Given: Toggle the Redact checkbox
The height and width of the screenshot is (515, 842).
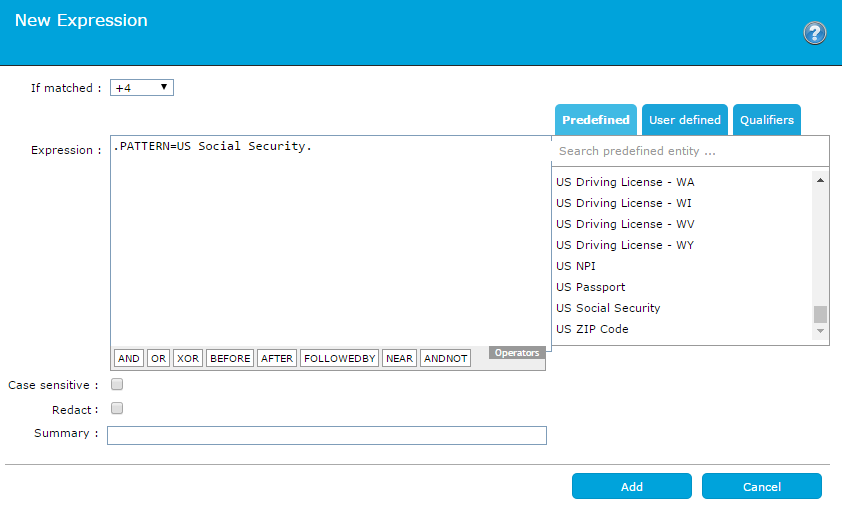Looking at the screenshot, I should click(x=117, y=409).
